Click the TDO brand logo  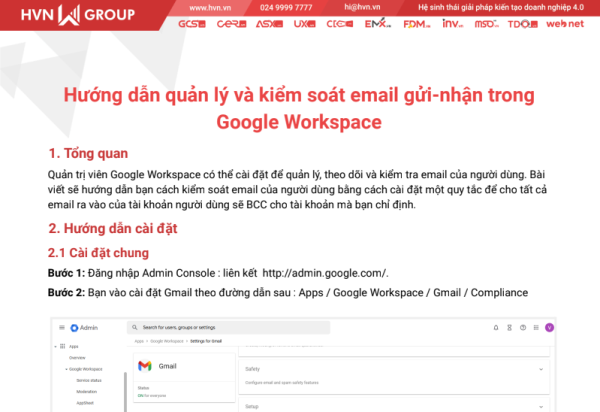(522, 24)
